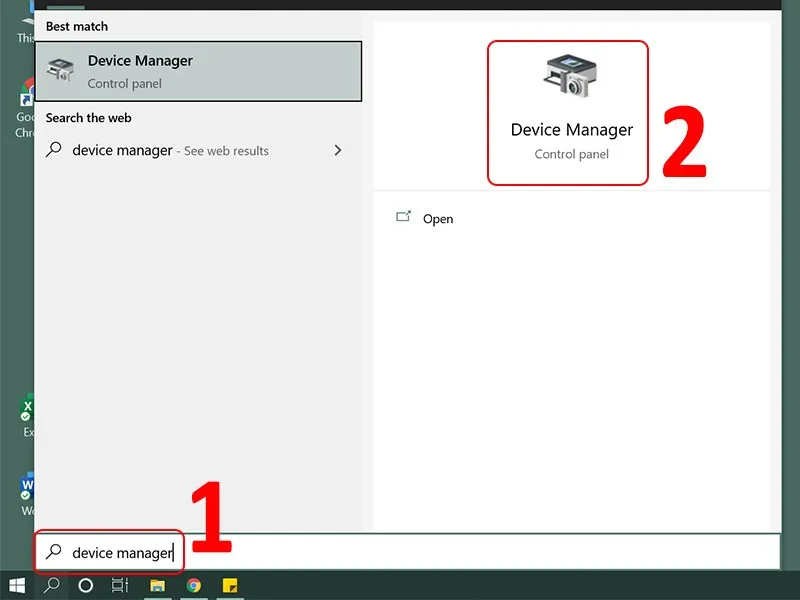
Task: Open the device manager web results link
Action: (170, 150)
